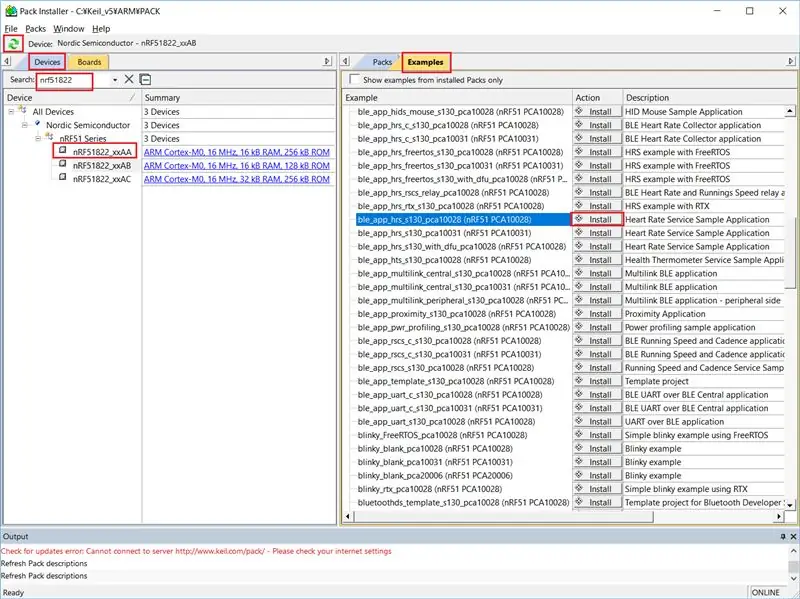Image resolution: width=800 pixels, height=599 pixels.
Task: Click install icon for ble_app_hrs_c_s130_pca10028
Action: tap(579, 124)
